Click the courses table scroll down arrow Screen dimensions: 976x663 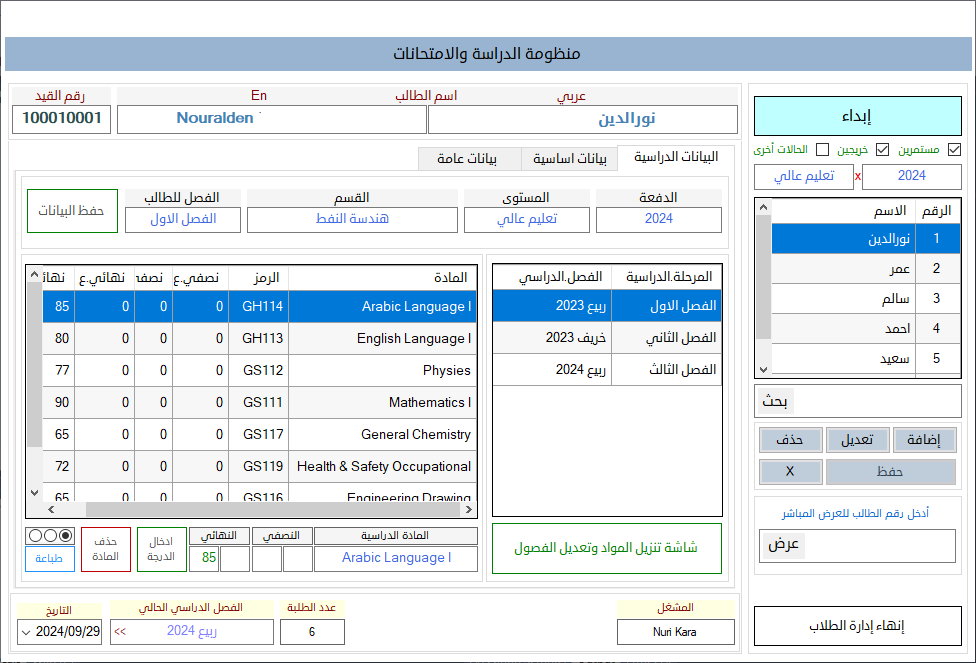35,493
